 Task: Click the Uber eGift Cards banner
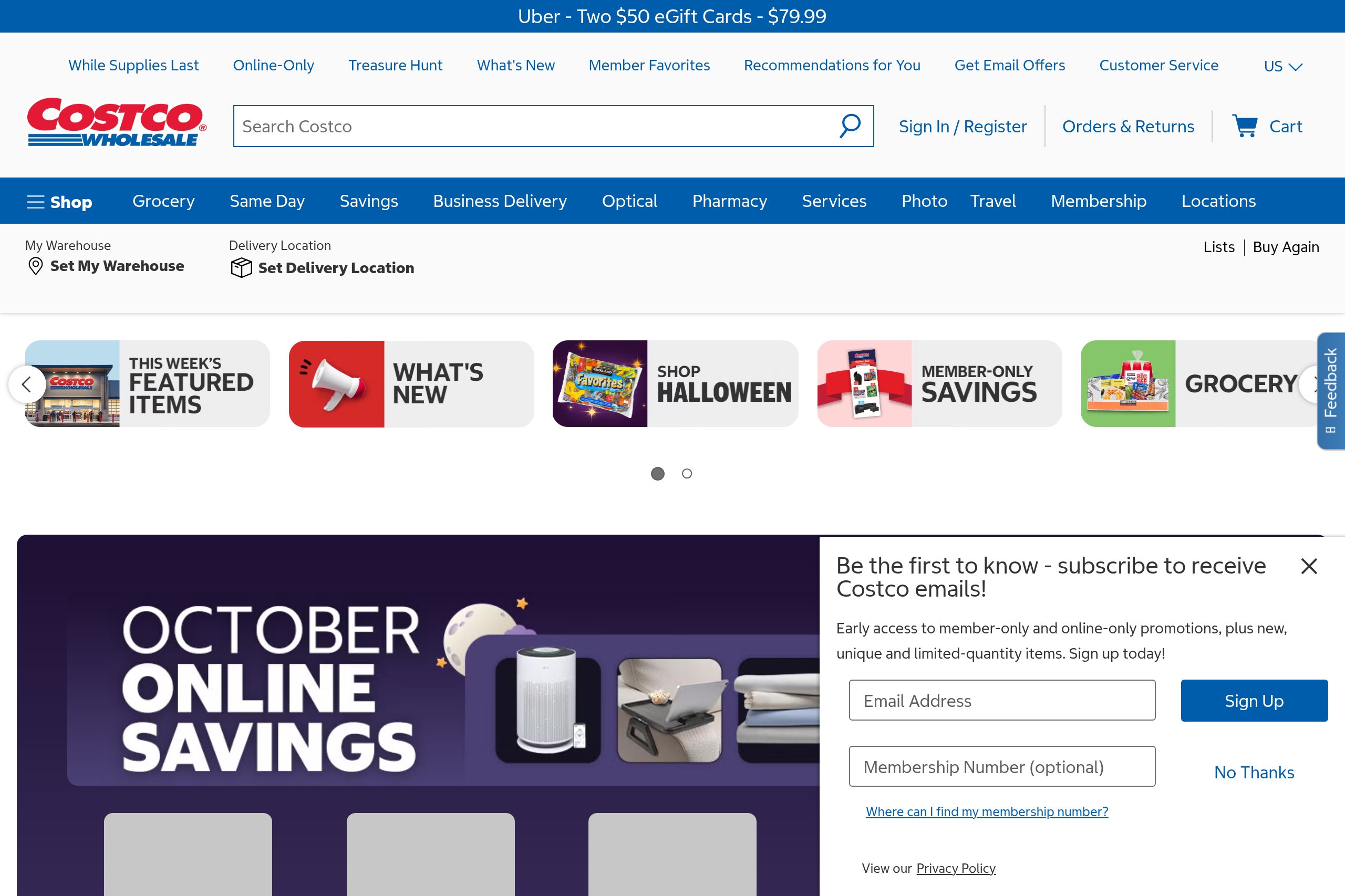click(x=672, y=16)
